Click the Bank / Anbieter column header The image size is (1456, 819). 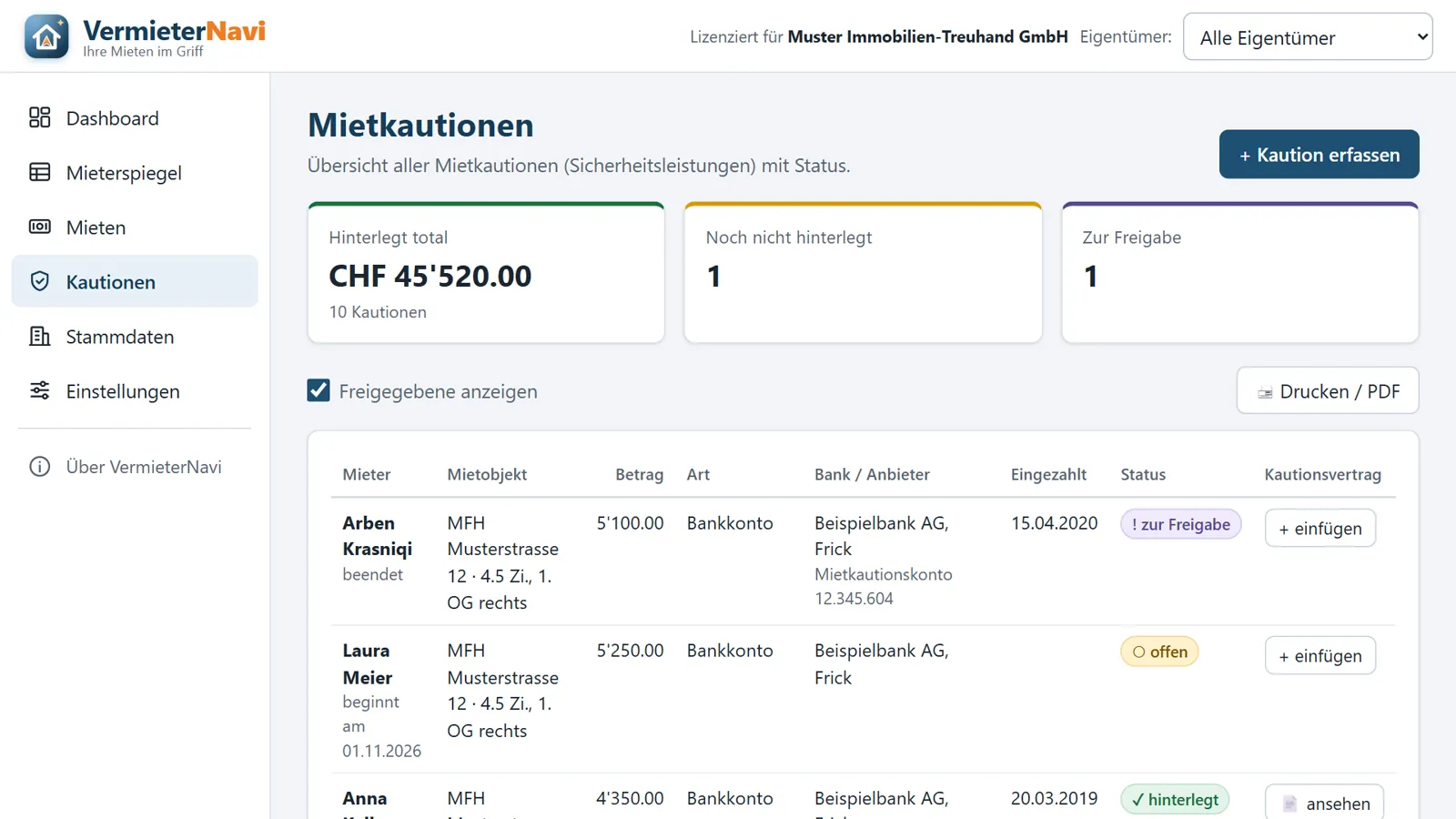[x=872, y=474]
